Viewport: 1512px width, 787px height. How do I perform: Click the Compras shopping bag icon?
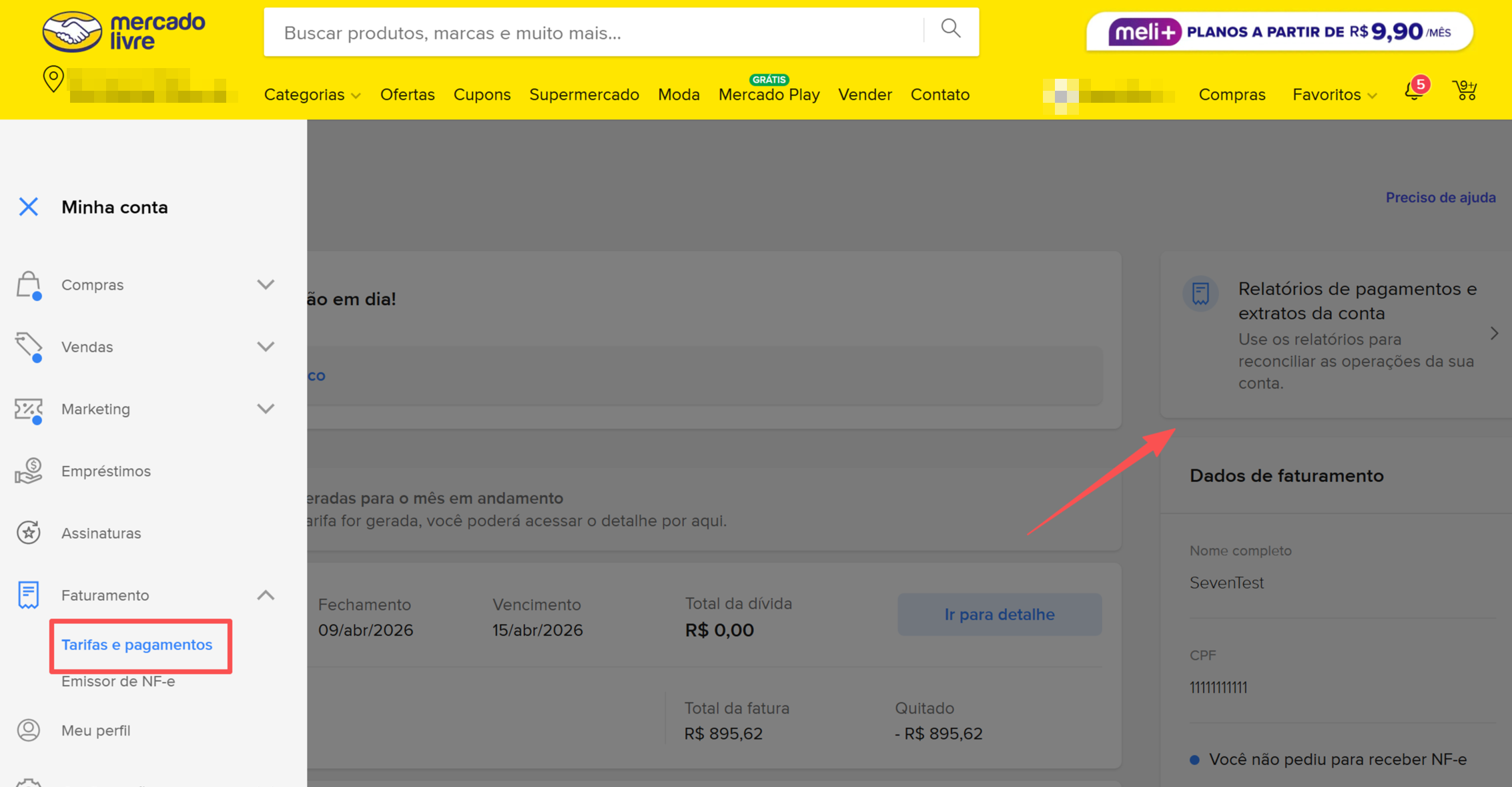pos(29,285)
